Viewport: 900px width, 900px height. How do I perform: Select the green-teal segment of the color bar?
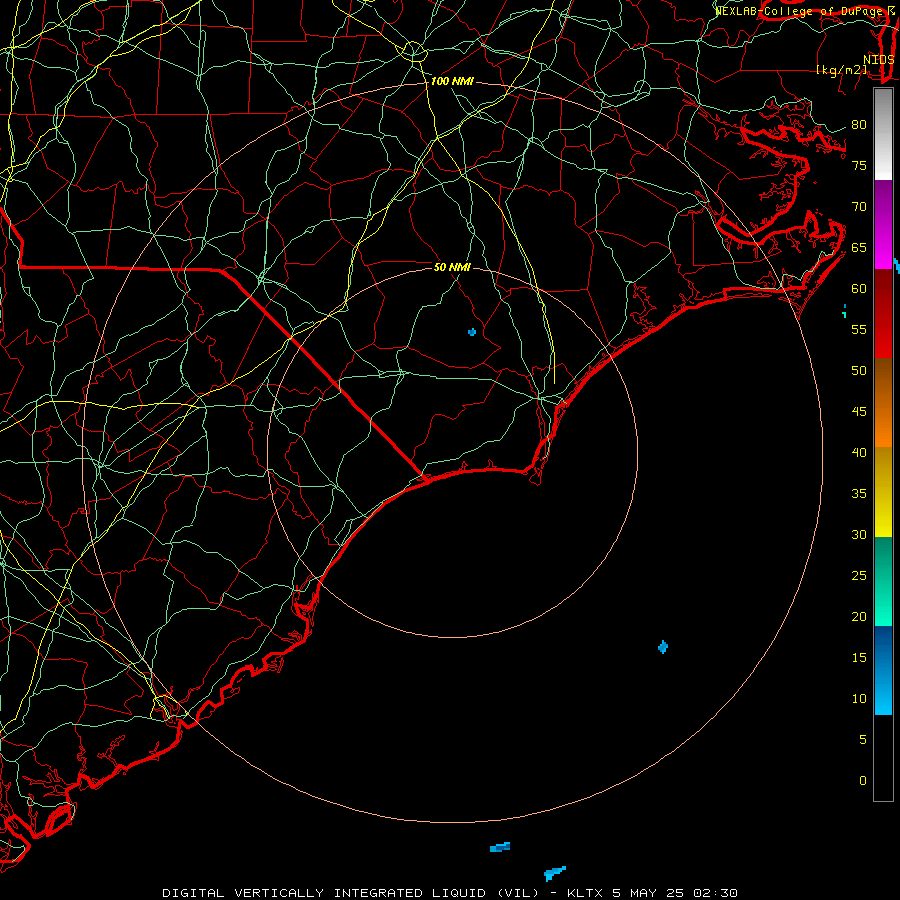pyautogui.click(x=883, y=581)
